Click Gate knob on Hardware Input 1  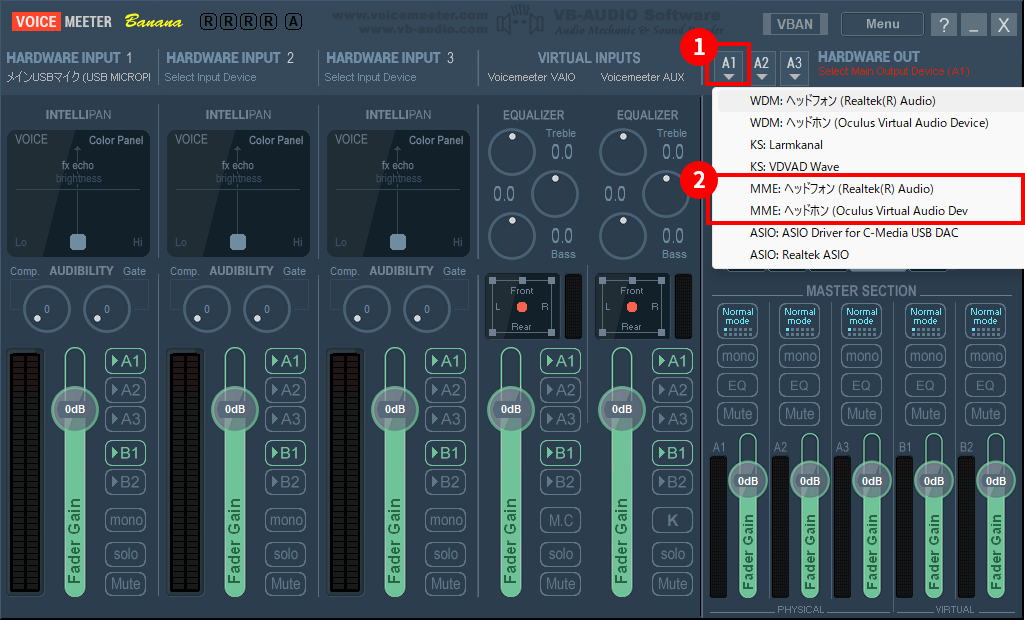pyautogui.click(x=107, y=309)
